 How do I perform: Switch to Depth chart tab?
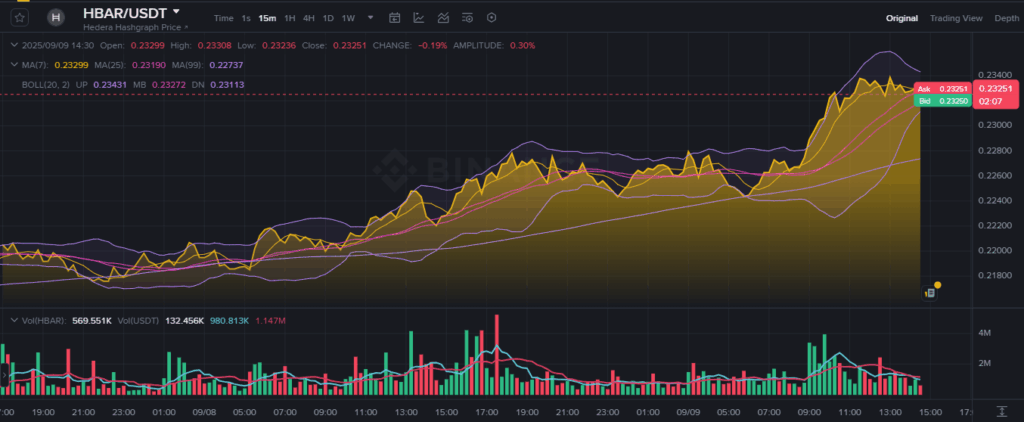pos(1006,18)
